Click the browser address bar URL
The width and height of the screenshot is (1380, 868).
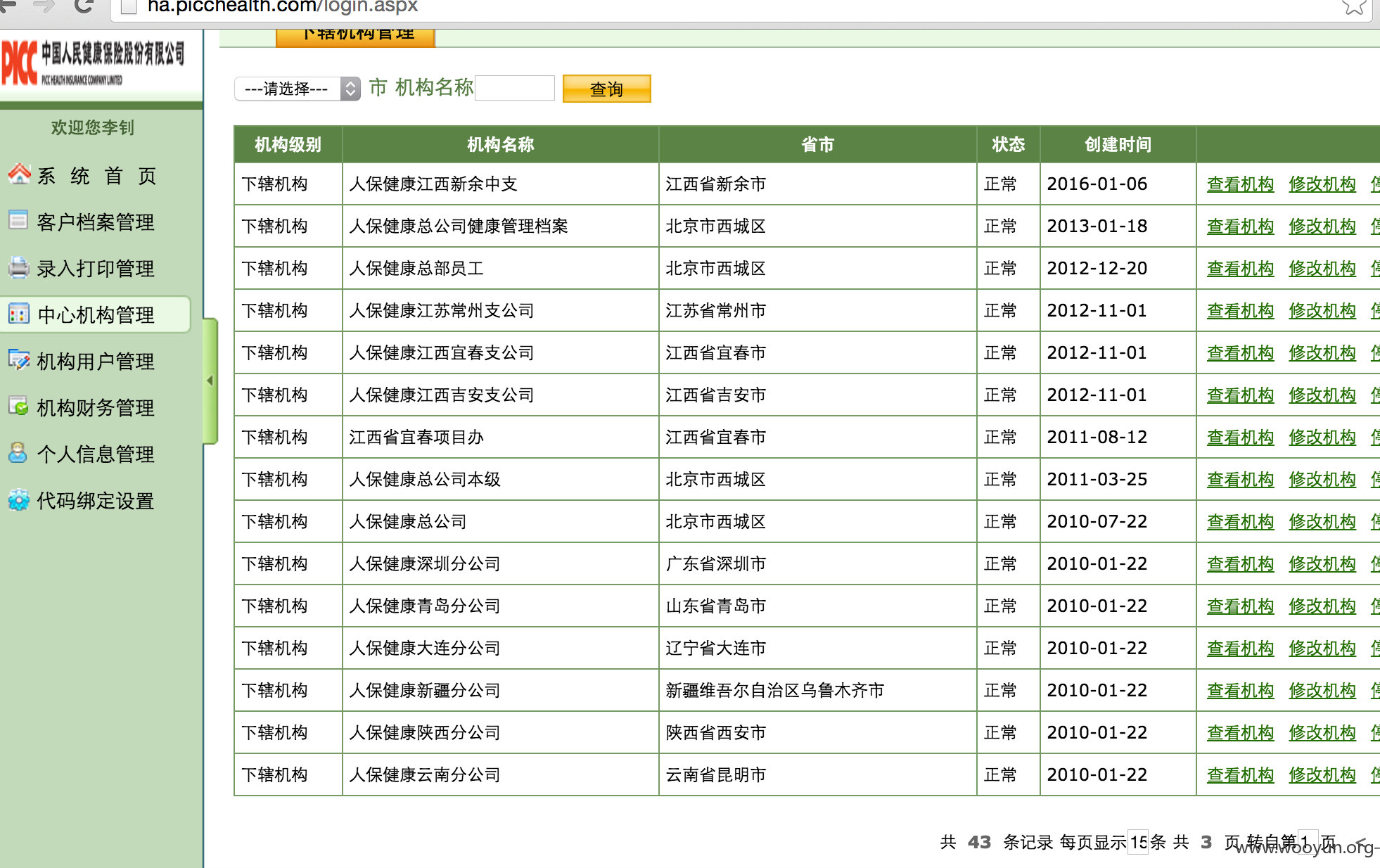[x=283, y=6]
